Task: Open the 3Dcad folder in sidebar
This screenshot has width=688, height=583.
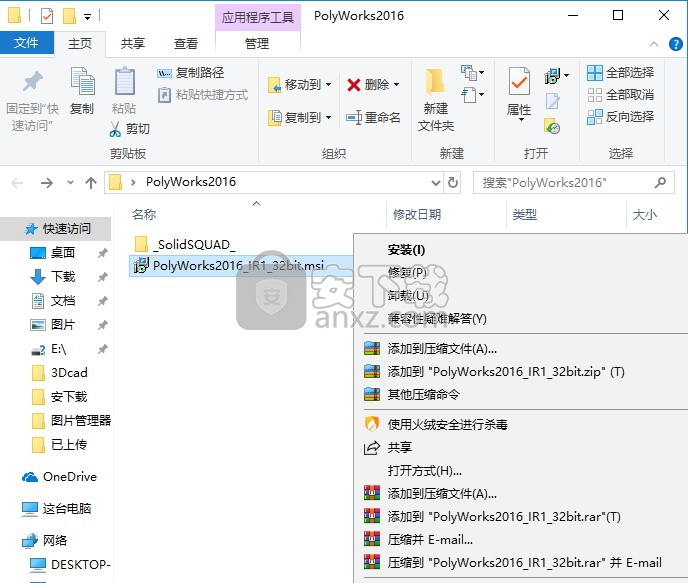Action: (x=69, y=372)
